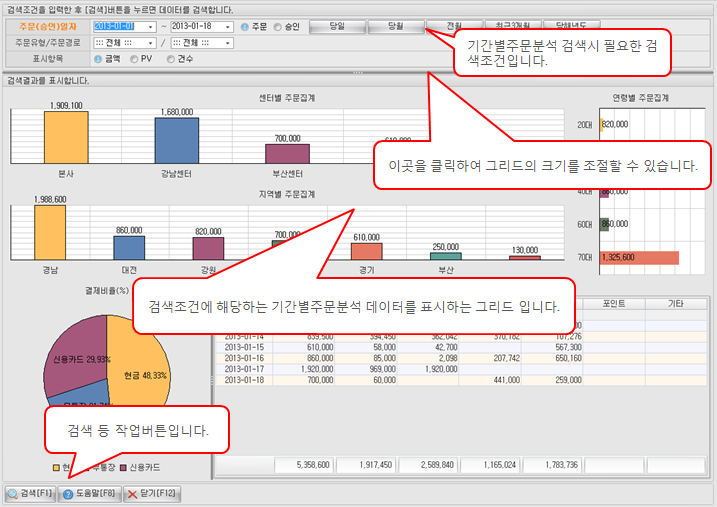Click the 부산 bar in 지역별 chart

446,256
